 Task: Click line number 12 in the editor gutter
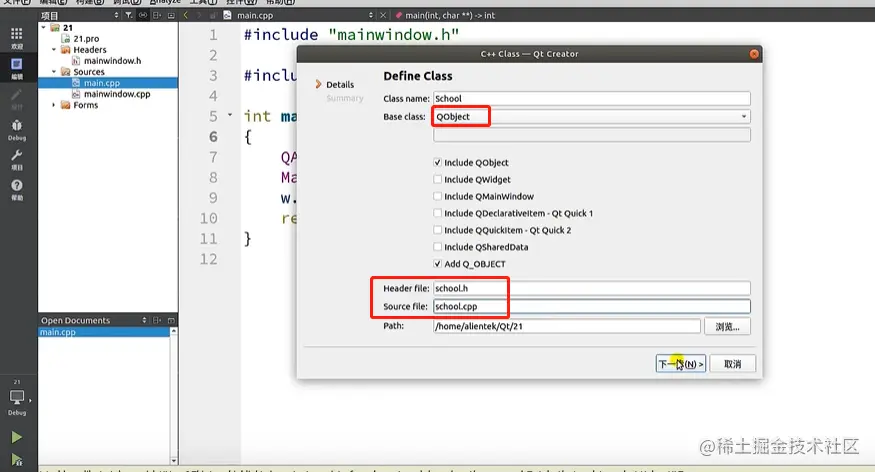(208, 259)
